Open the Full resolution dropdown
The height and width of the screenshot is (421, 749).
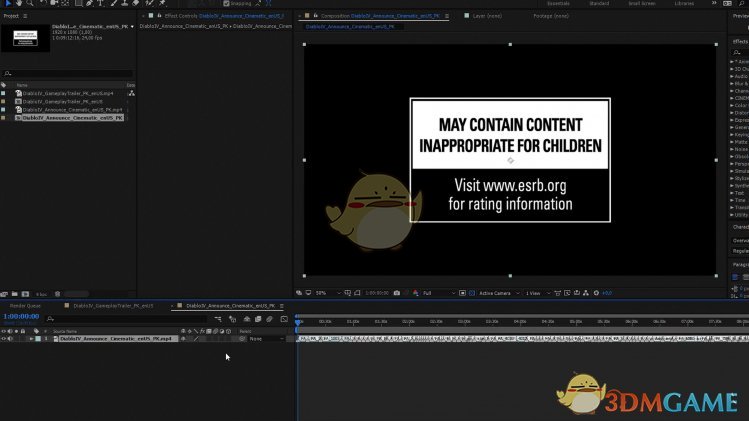pos(439,293)
